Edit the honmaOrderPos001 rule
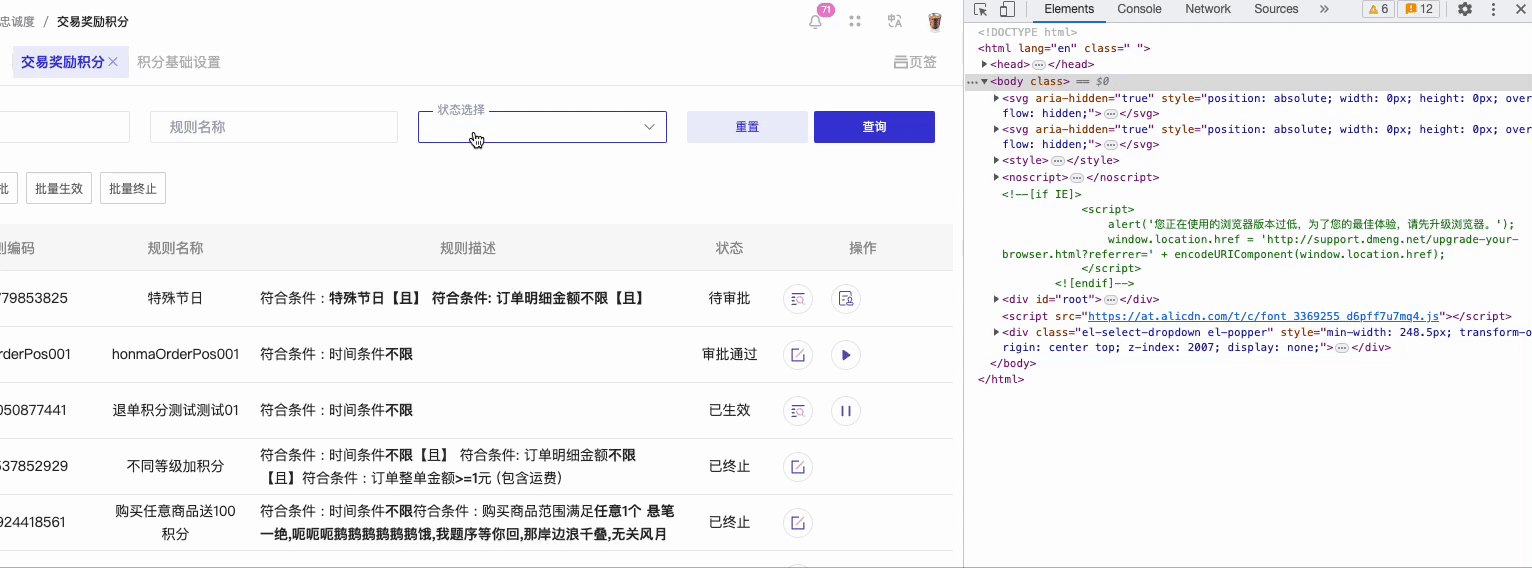Viewport: 1532px width, 568px height. (798, 354)
